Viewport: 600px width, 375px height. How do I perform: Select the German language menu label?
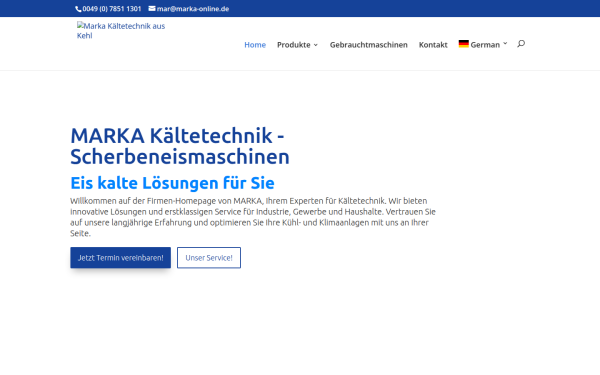click(485, 45)
